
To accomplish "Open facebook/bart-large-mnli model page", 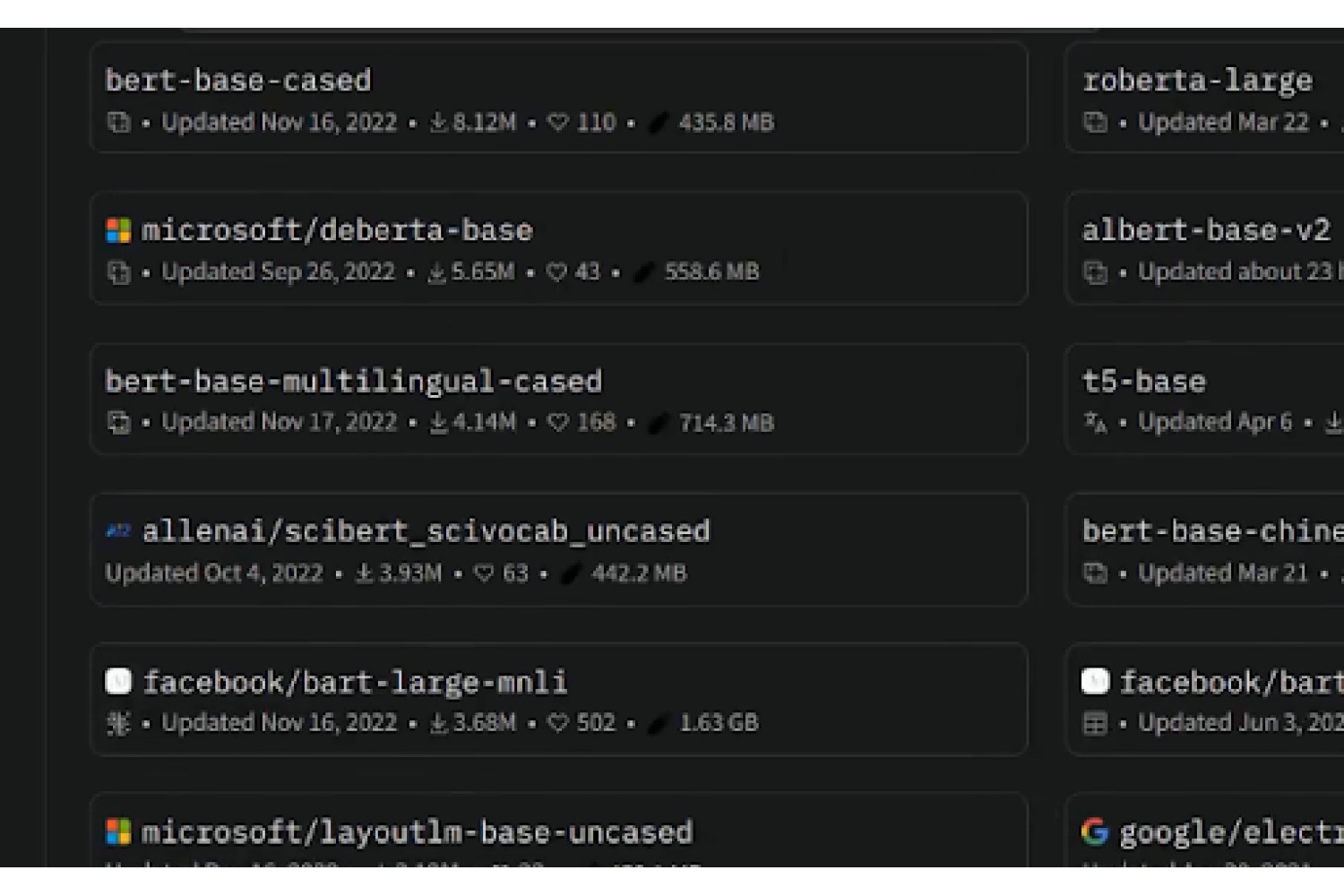I will (355, 683).
